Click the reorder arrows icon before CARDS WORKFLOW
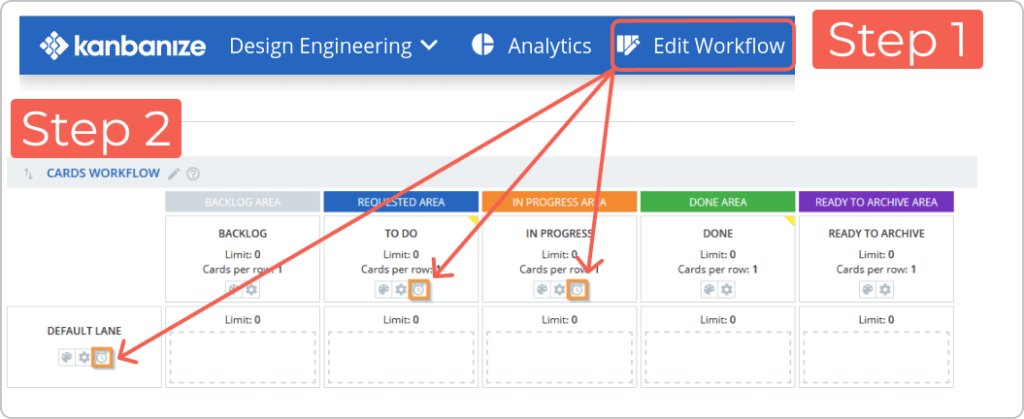 (28, 174)
